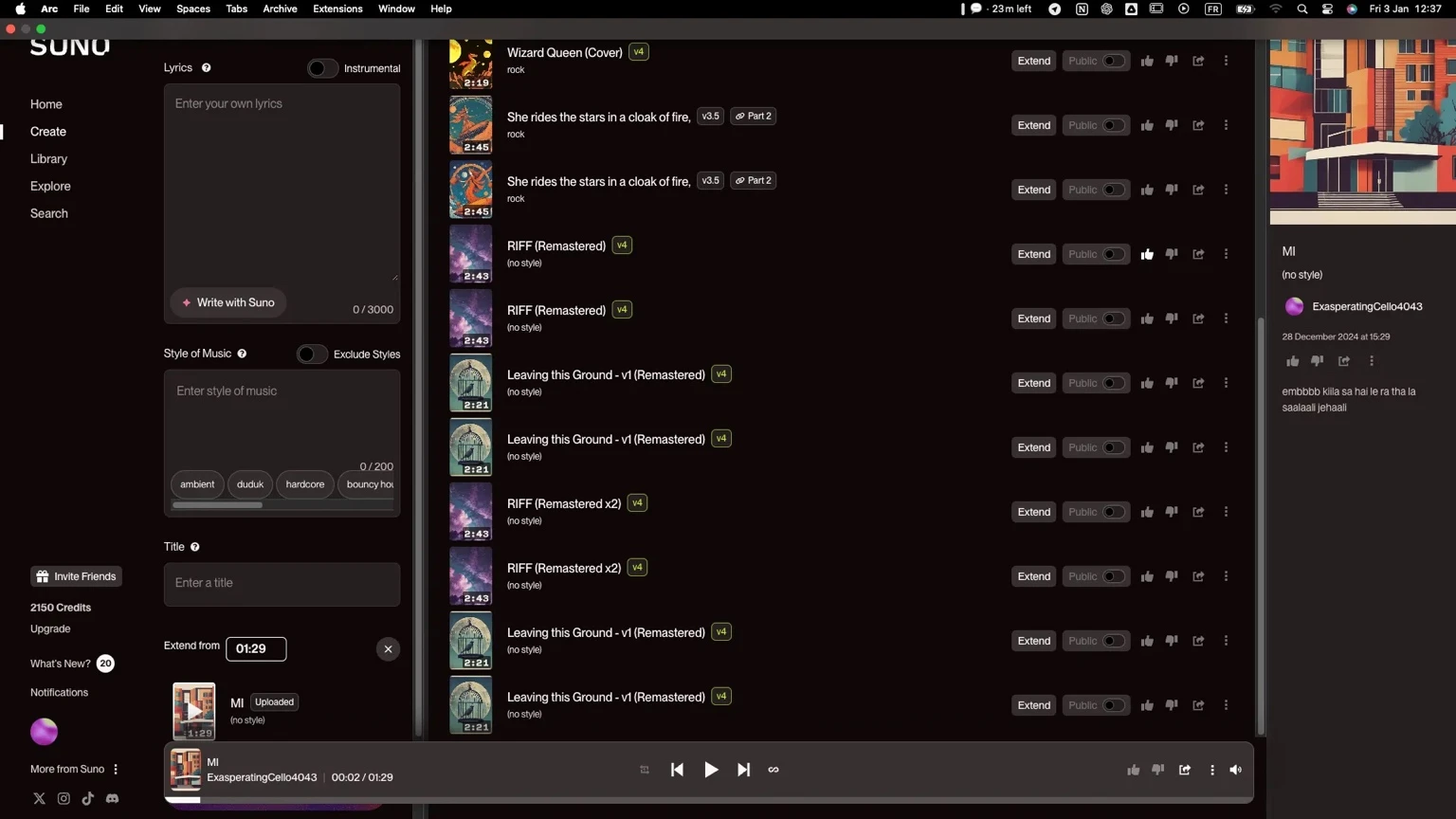Go to Home in sidebar

tap(46, 104)
